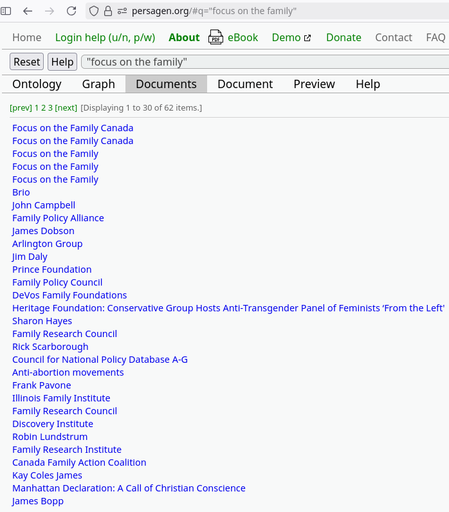
Task: Open the James Dobson link
Action: 43,231
